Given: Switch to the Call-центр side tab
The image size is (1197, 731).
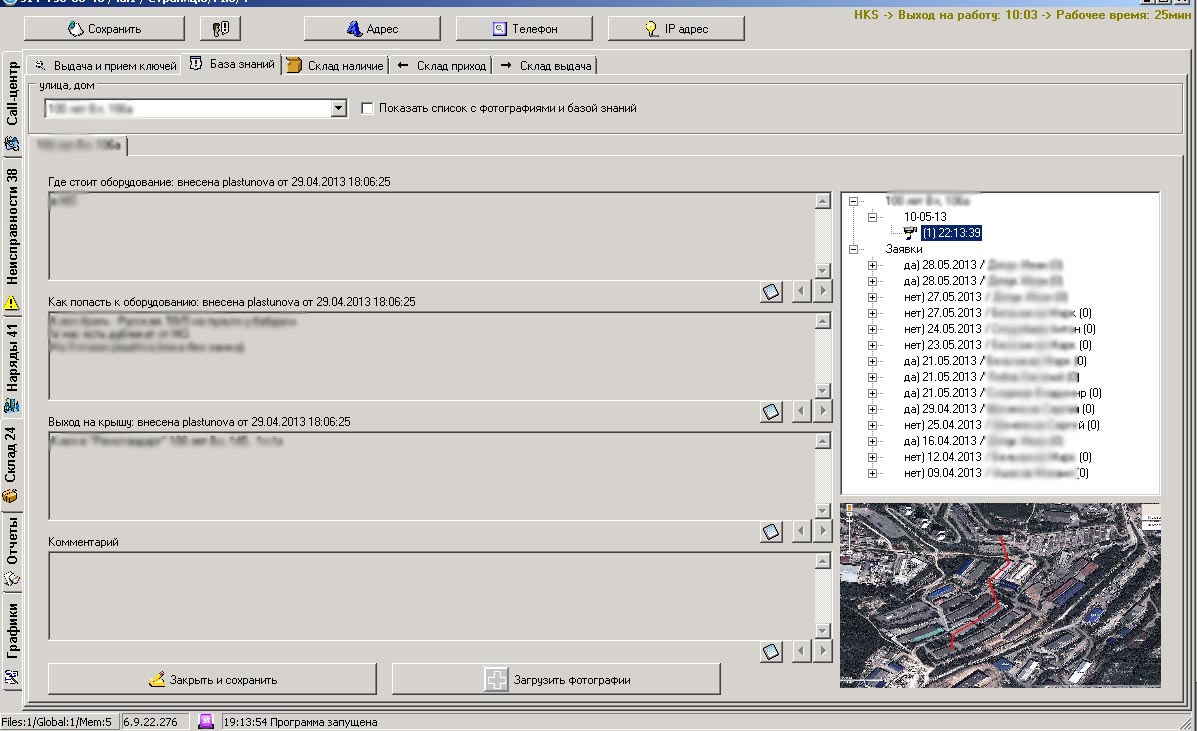Looking at the screenshot, I should [11, 105].
